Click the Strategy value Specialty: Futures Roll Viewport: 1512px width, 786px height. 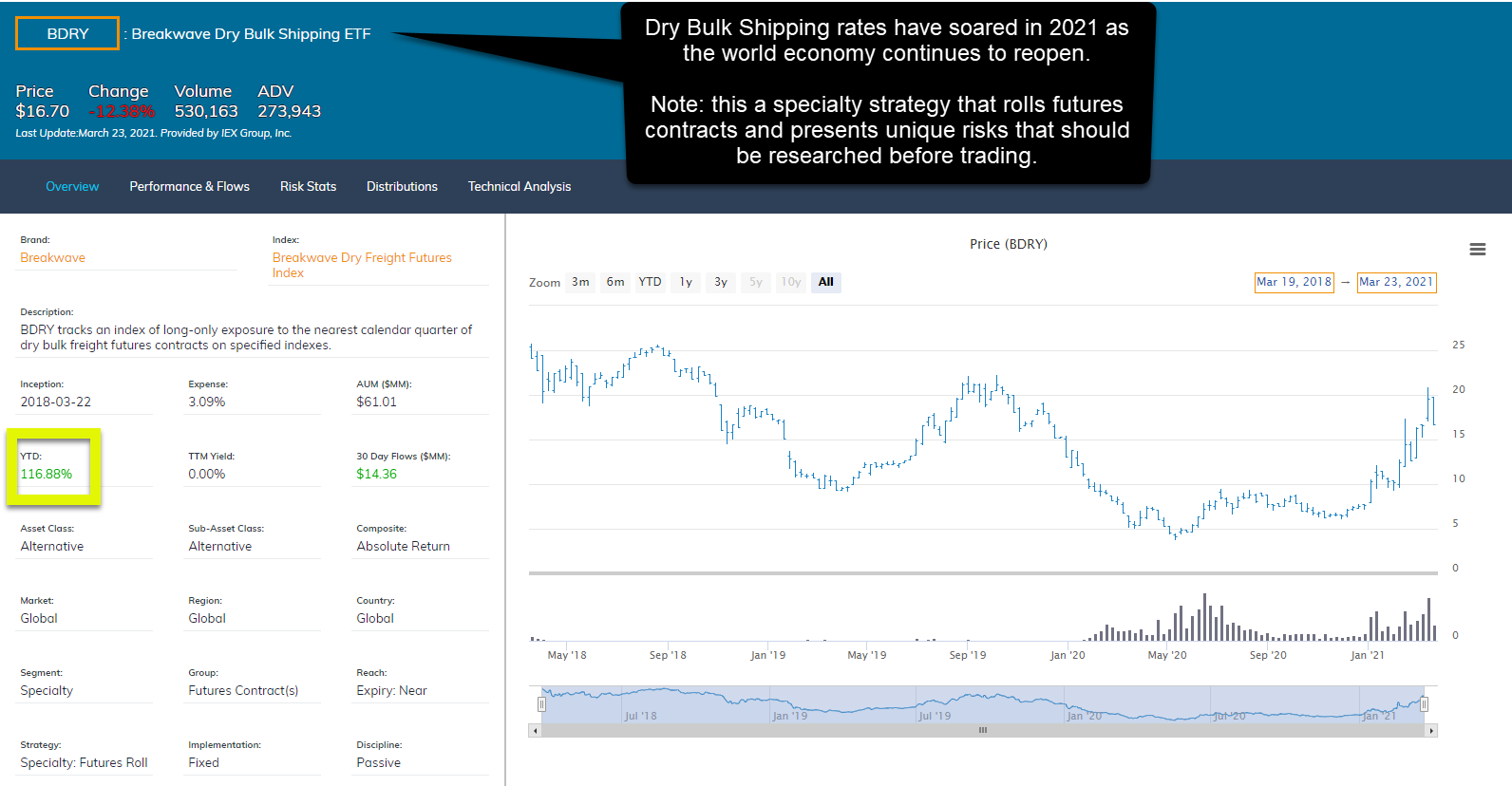[85, 762]
